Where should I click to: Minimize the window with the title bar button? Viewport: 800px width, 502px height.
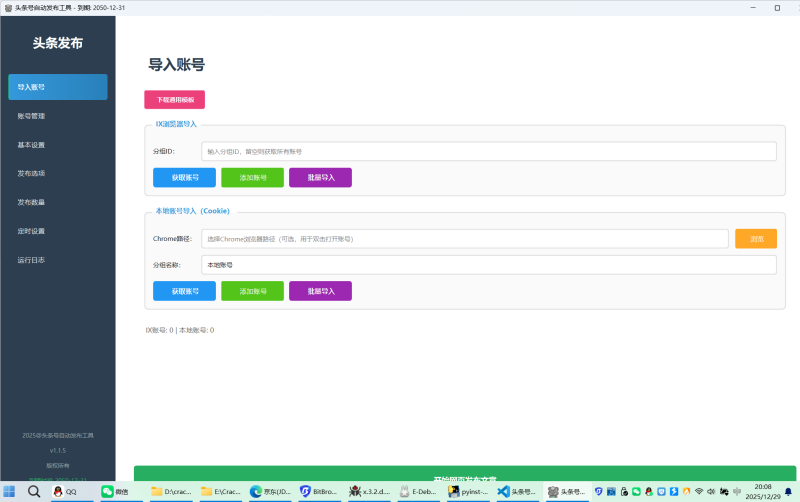[753, 8]
